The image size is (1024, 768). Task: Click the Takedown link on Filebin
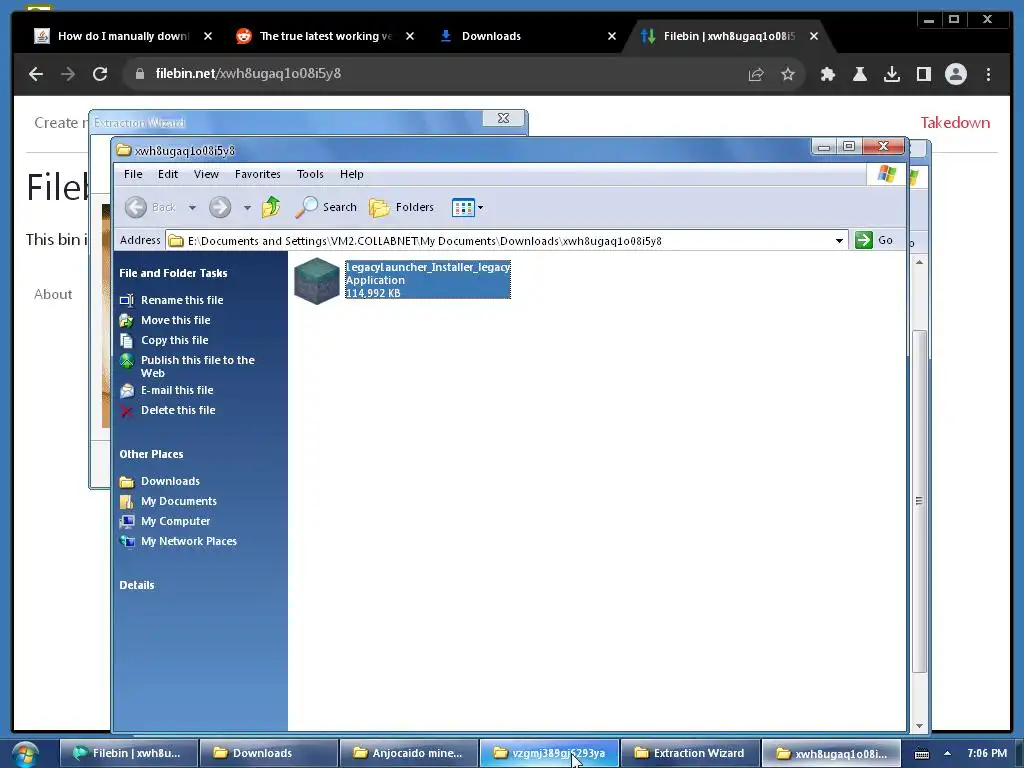click(955, 123)
